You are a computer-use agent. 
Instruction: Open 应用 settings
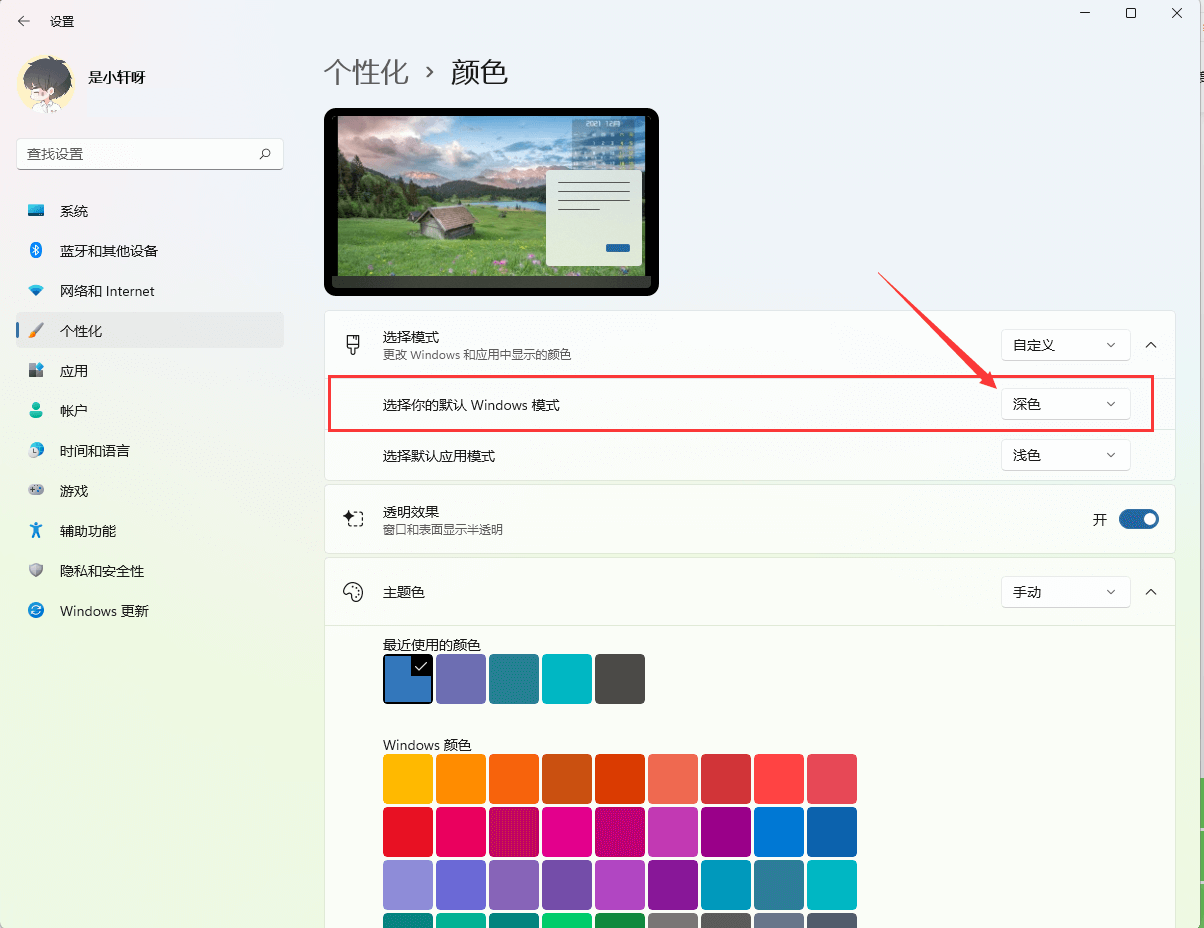tap(72, 370)
